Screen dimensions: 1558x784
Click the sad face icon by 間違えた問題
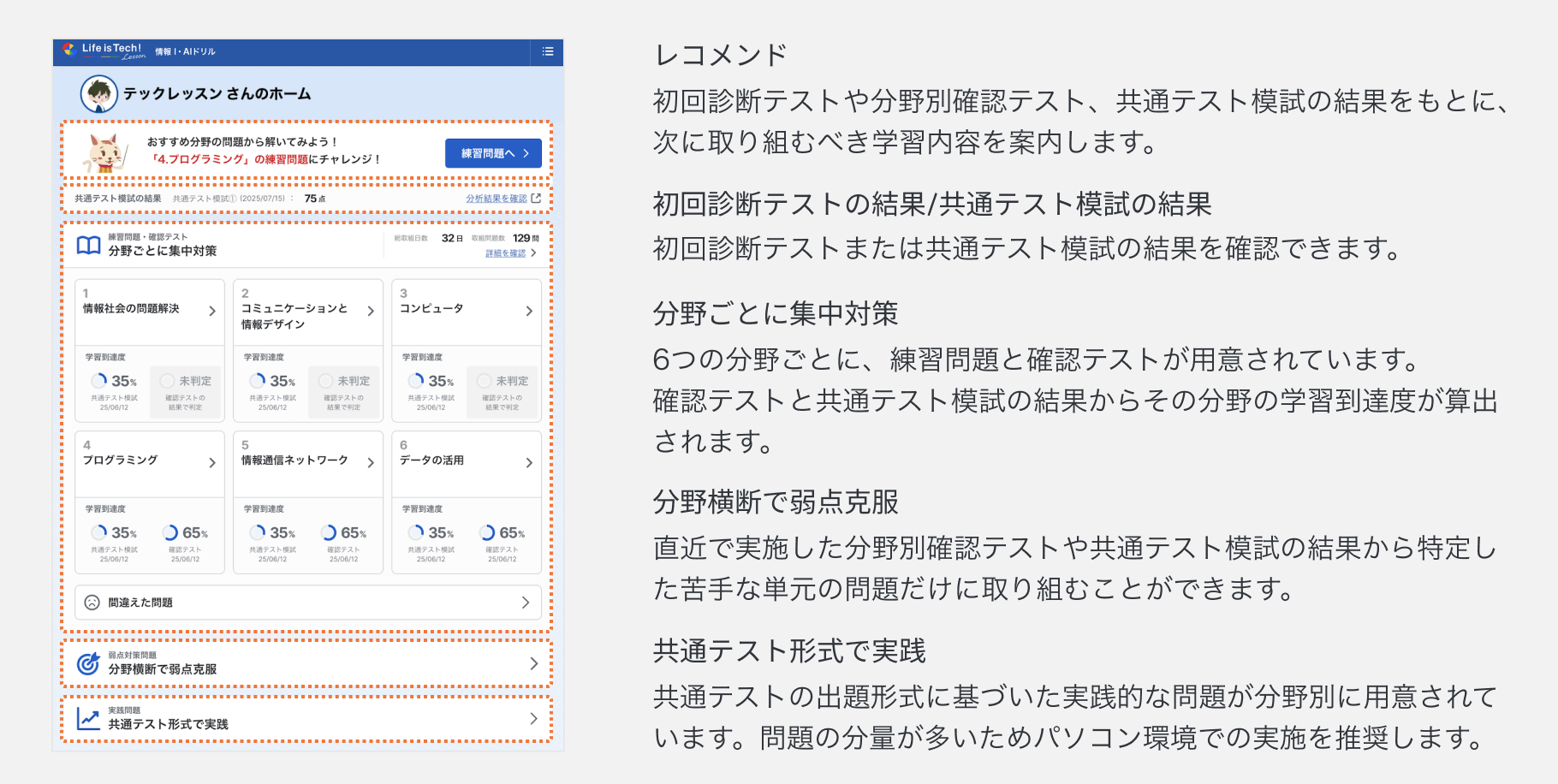(x=92, y=603)
